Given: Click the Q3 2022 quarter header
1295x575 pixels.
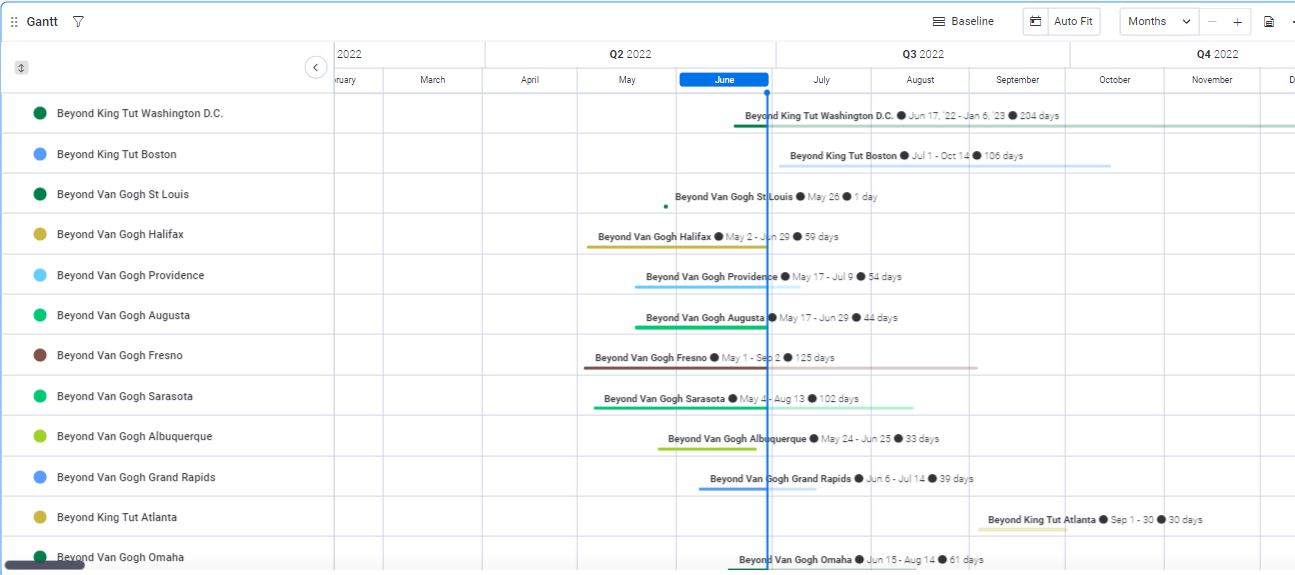Looking at the screenshot, I should pos(923,54).
